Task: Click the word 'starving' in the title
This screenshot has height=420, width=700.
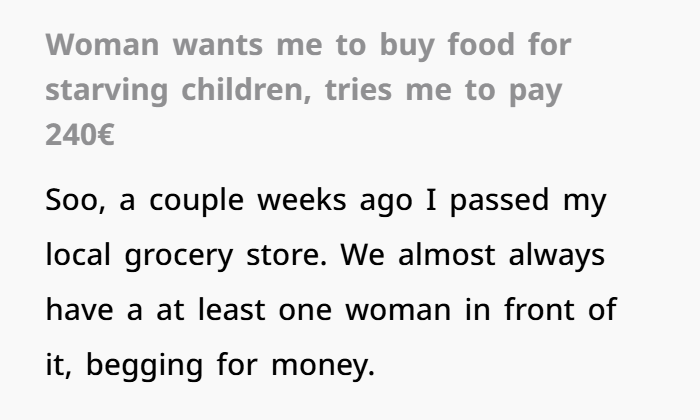Action: [107, 91]
